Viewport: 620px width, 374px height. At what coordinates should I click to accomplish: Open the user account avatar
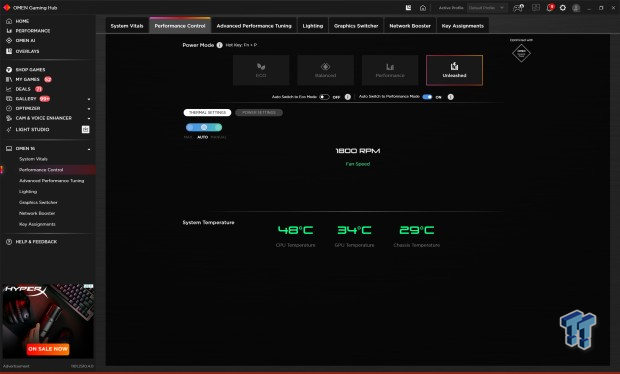click(576, 8)
